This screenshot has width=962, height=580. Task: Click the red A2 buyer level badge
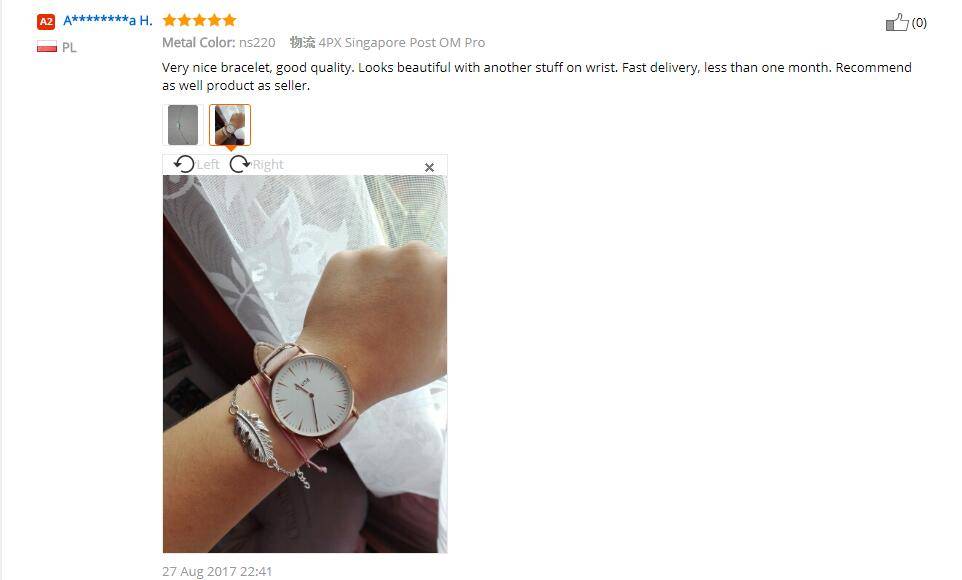pos(46,21)
